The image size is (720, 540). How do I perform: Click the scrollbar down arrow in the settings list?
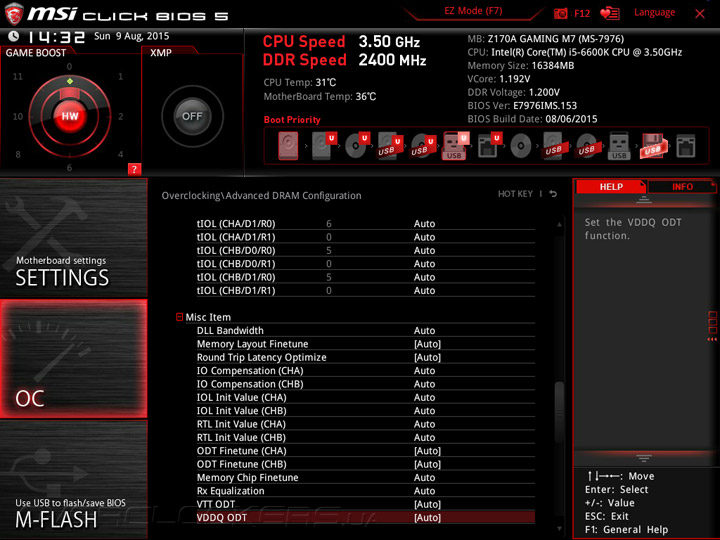coord(559,529)
